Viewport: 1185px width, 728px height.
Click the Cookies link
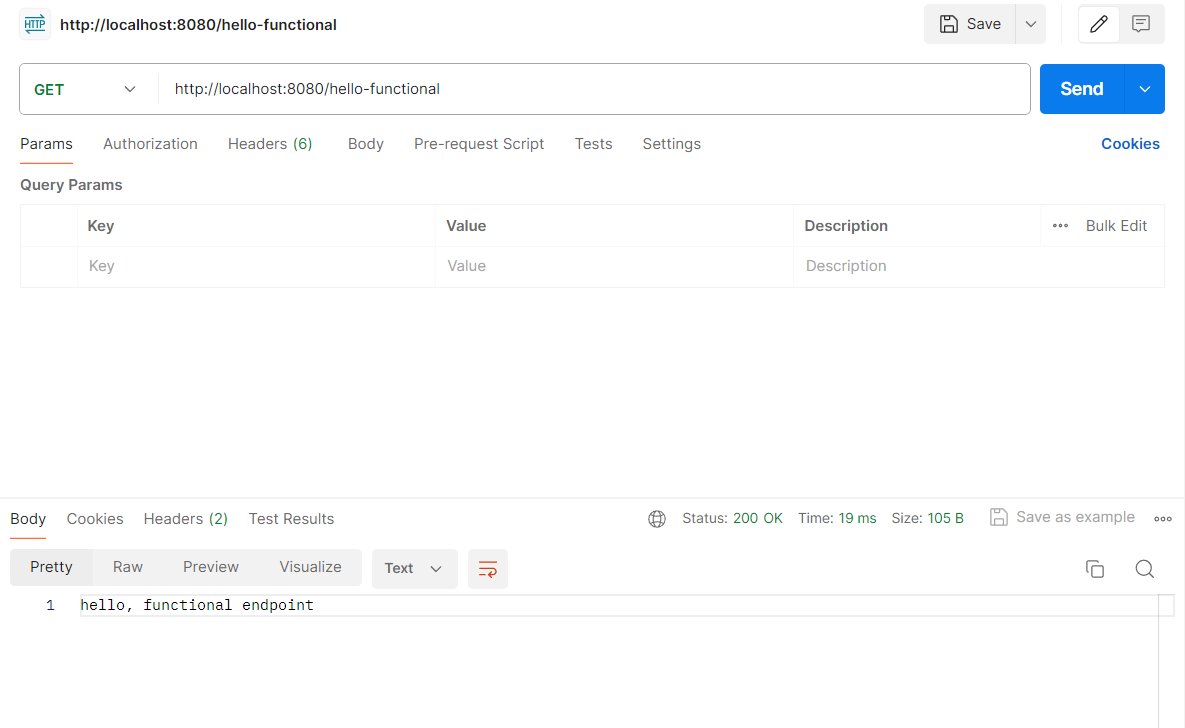tap(1130, 144)
